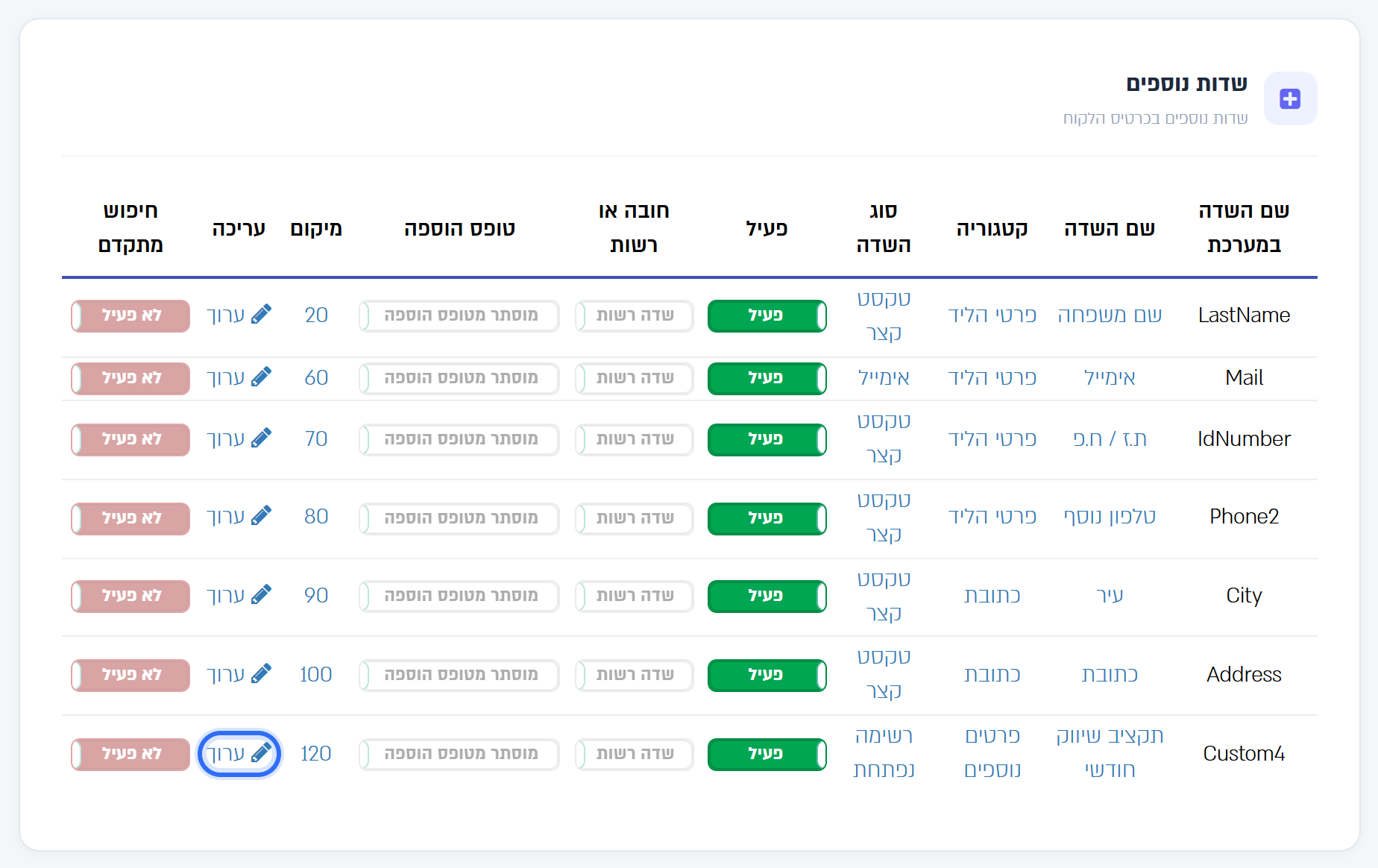Click the plus icon beside "שדות נוספים"
Viewport: 1378px width, 868px height.
[1290, 98]
